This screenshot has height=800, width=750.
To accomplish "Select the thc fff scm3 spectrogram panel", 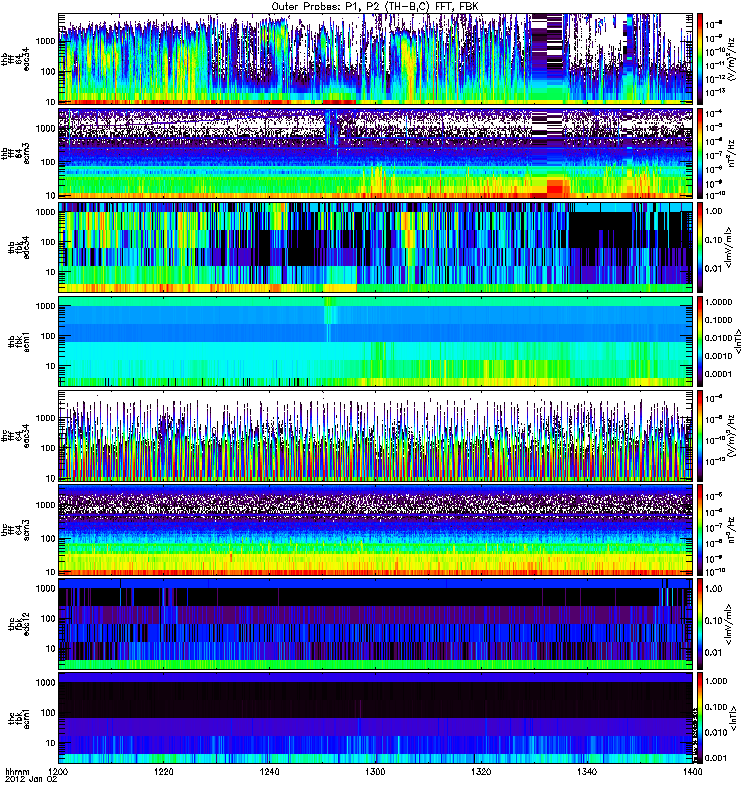I will click(x=375, y=529).
